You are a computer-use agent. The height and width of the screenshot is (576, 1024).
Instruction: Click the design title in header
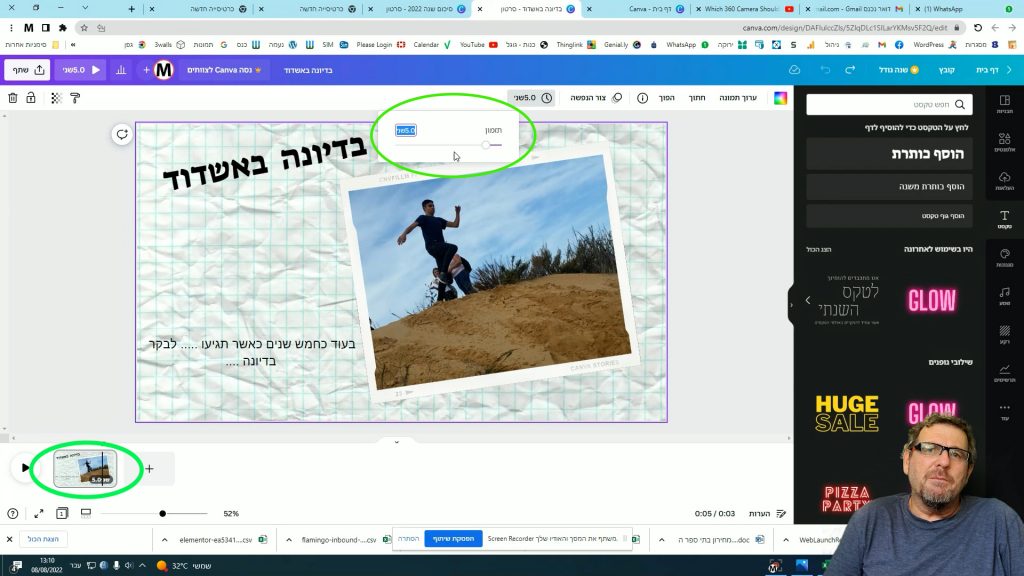pos(308,70)
